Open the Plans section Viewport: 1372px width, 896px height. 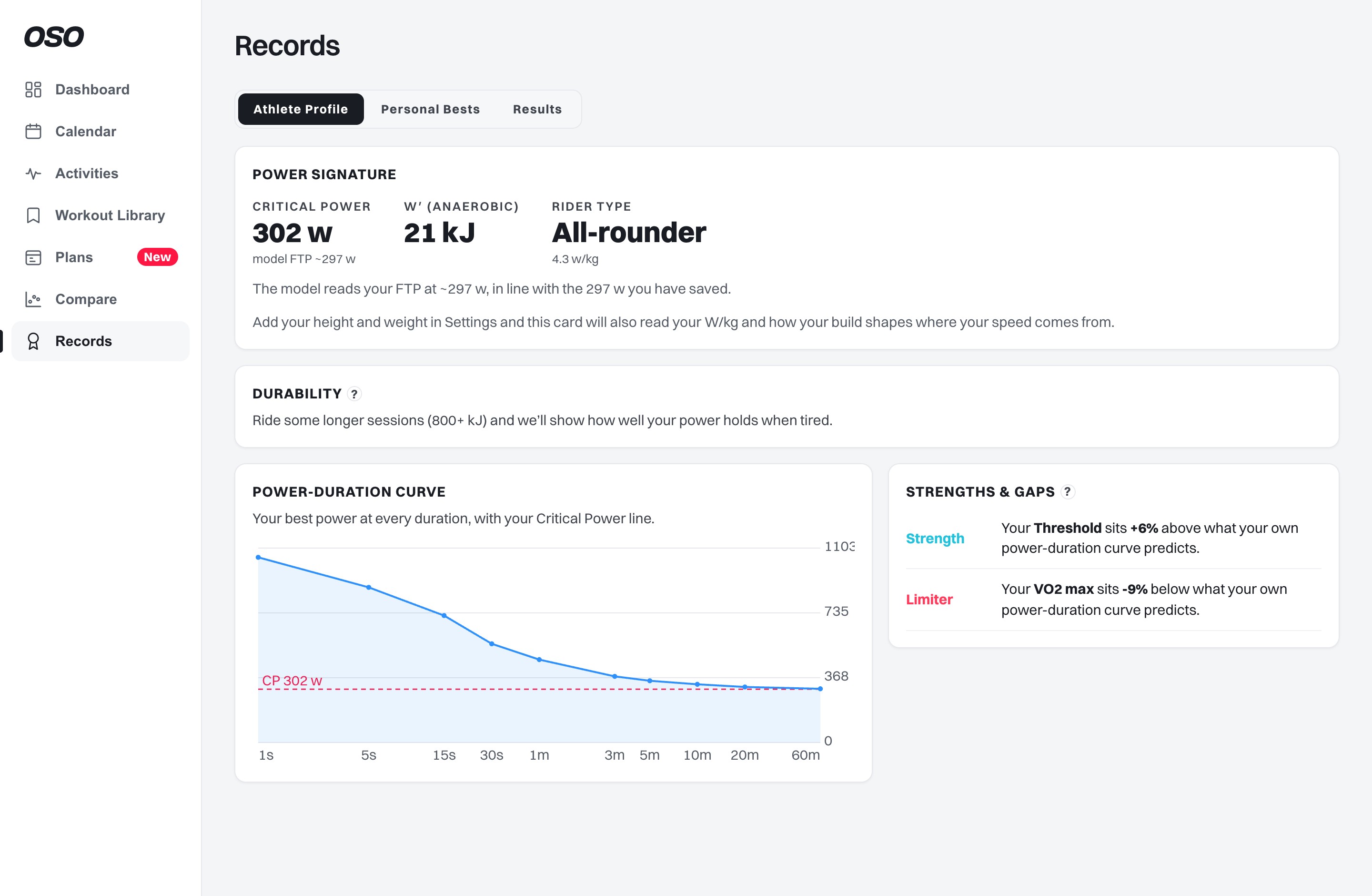[x=101, y=257]
